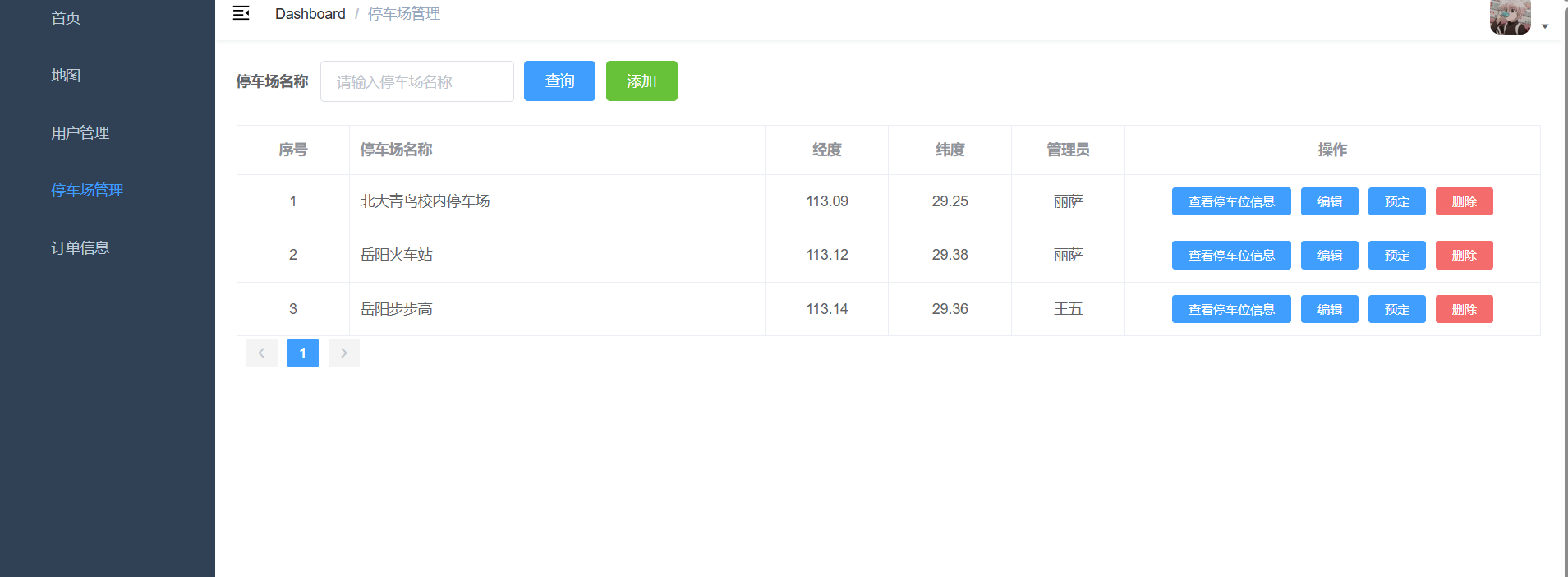View parking spots for 岳阳火车站
The width and height of the screenshot is (1568, 577).
tap(1231, 255)
